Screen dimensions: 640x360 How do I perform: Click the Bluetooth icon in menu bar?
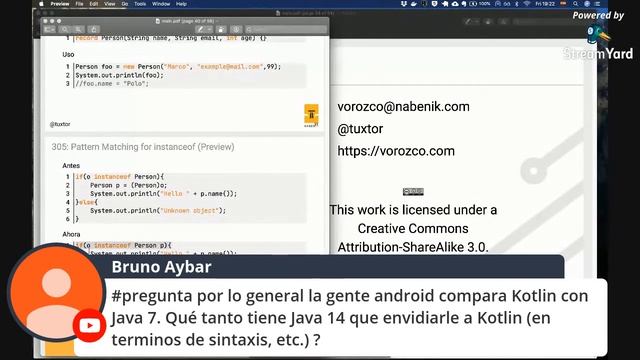pyautogui.click(x=516, y=4)
